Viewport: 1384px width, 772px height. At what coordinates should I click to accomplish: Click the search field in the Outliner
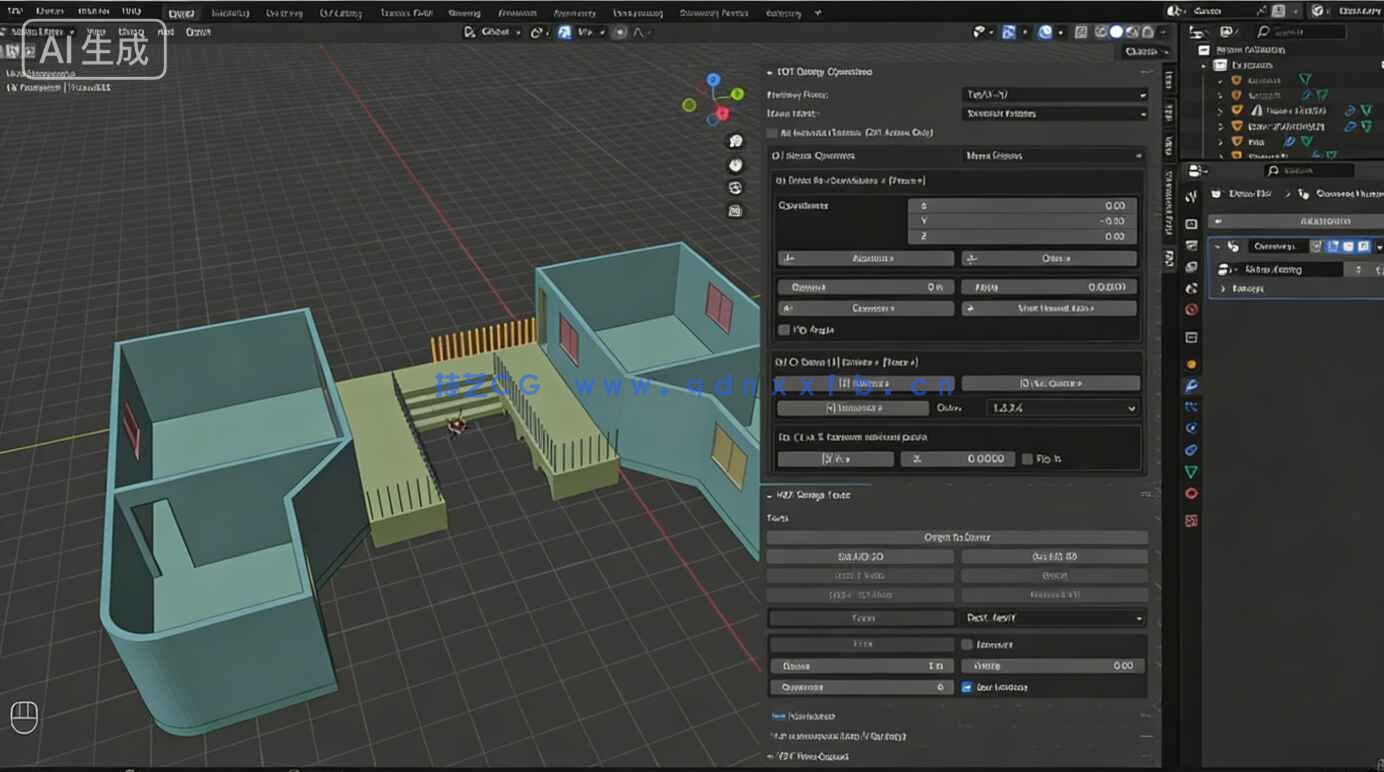coord(1310,32)
